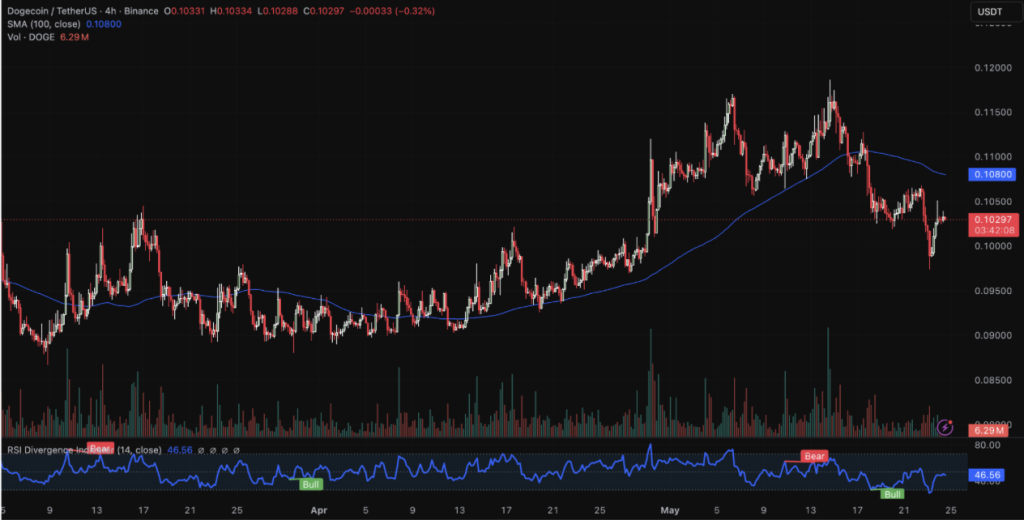Click the 0.11000 price axis value
The width and height of the screenshot is (1024, 520).
pos(993,157)
